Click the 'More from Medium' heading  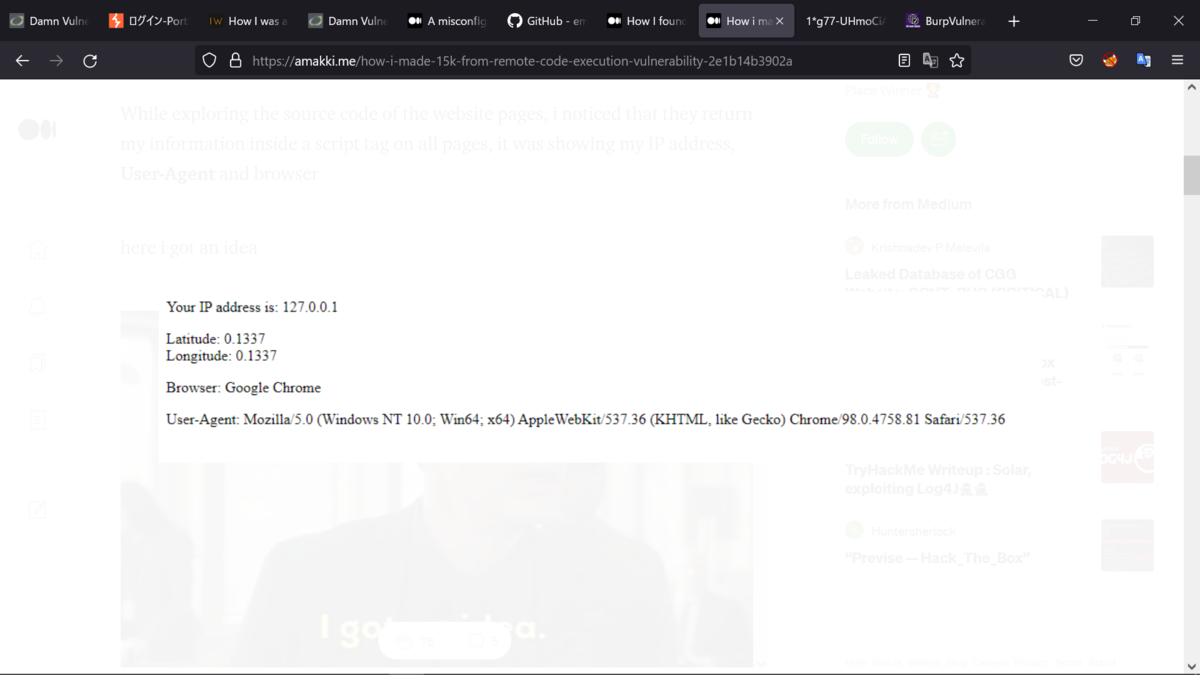908,204
